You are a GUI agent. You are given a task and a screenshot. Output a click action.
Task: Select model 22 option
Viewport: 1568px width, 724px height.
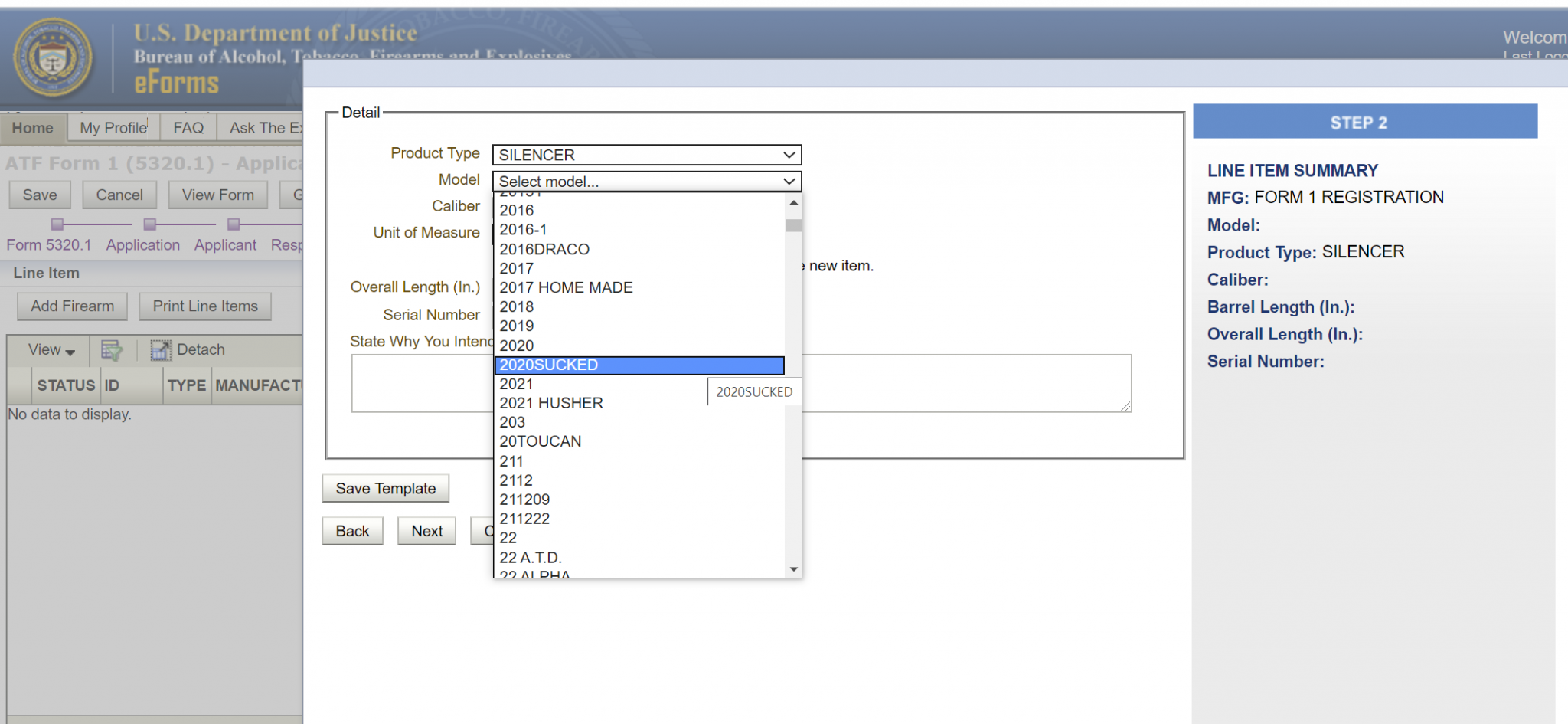[x=639, y=538]
